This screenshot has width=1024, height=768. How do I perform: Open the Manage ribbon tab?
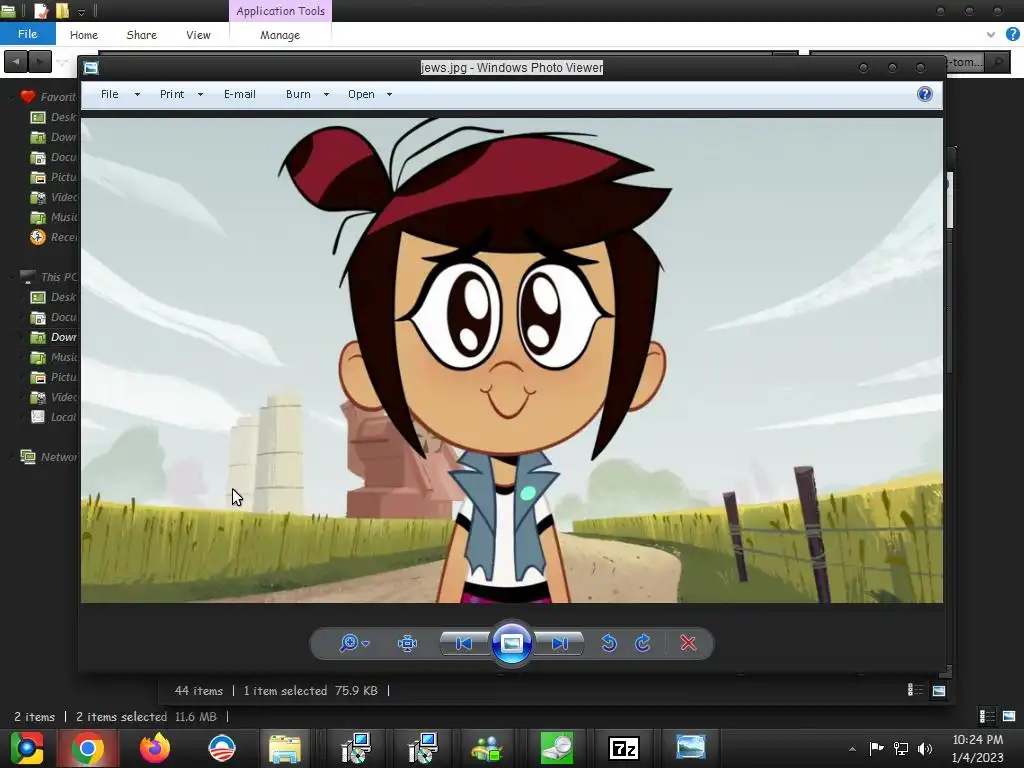click(280, 35)
